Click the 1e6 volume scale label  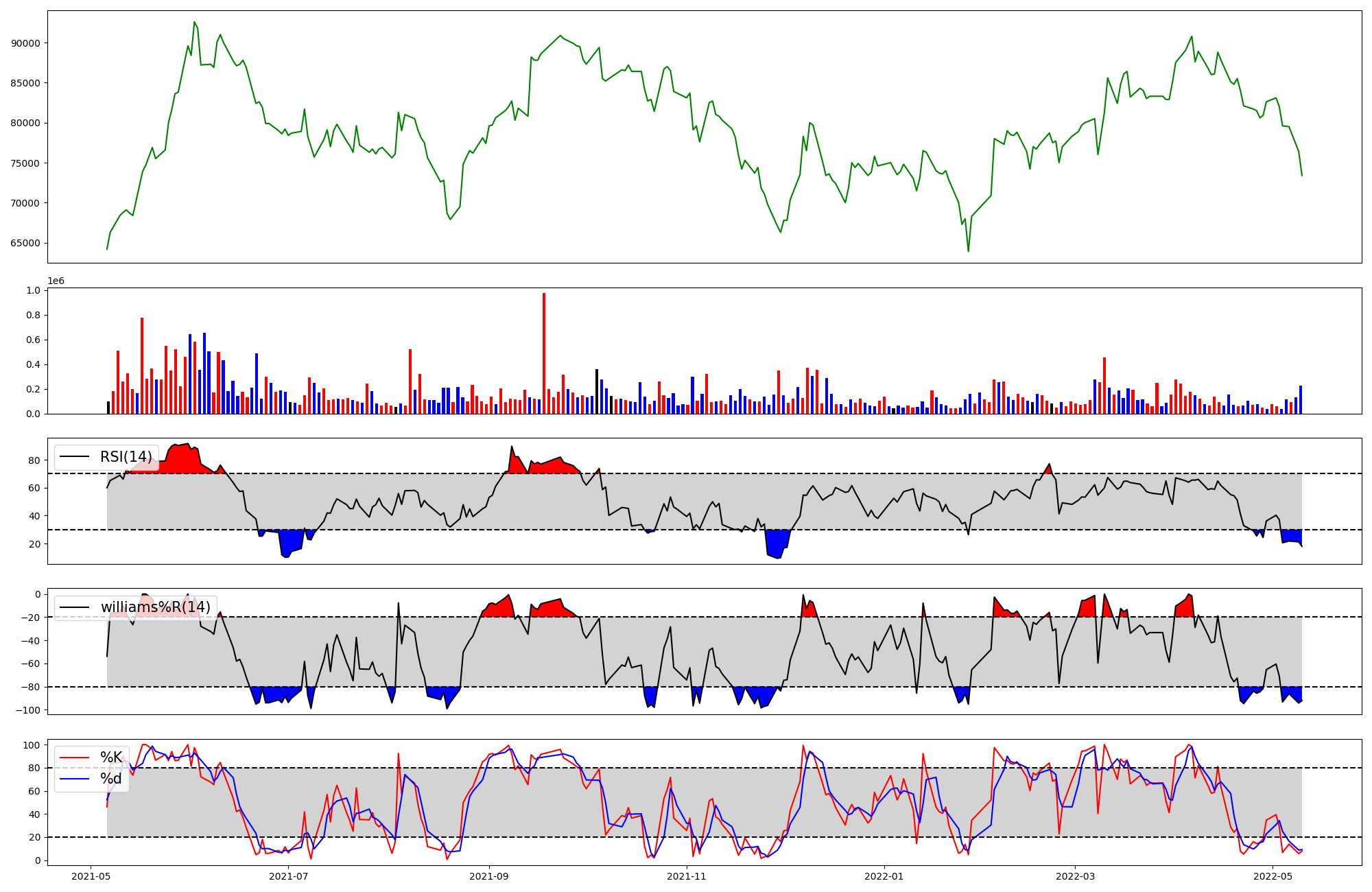56,281
